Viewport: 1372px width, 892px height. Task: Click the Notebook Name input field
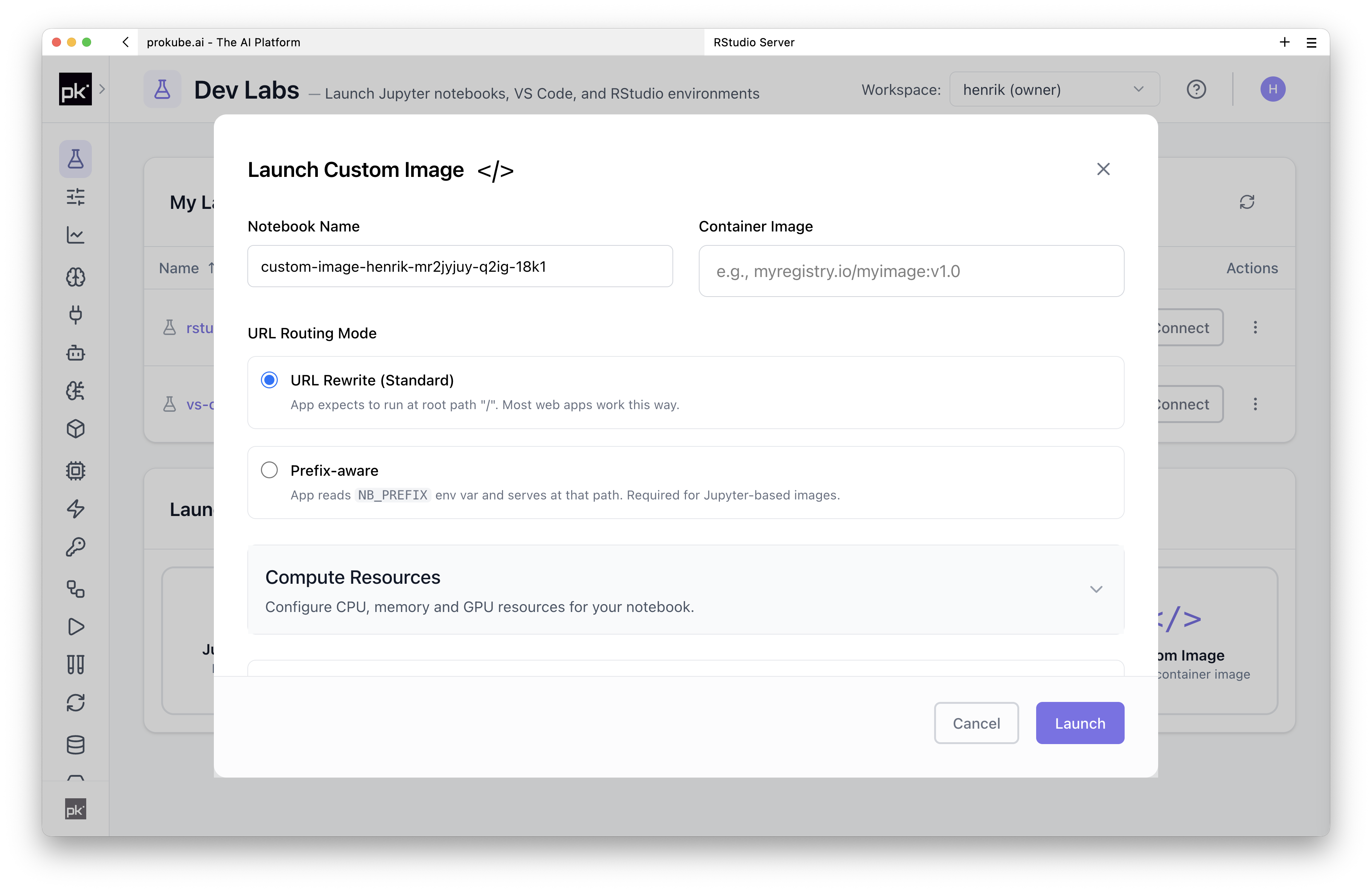point(460,266)
